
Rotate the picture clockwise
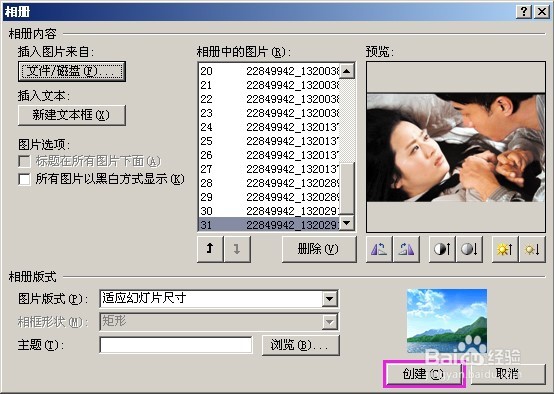(406, 249)
